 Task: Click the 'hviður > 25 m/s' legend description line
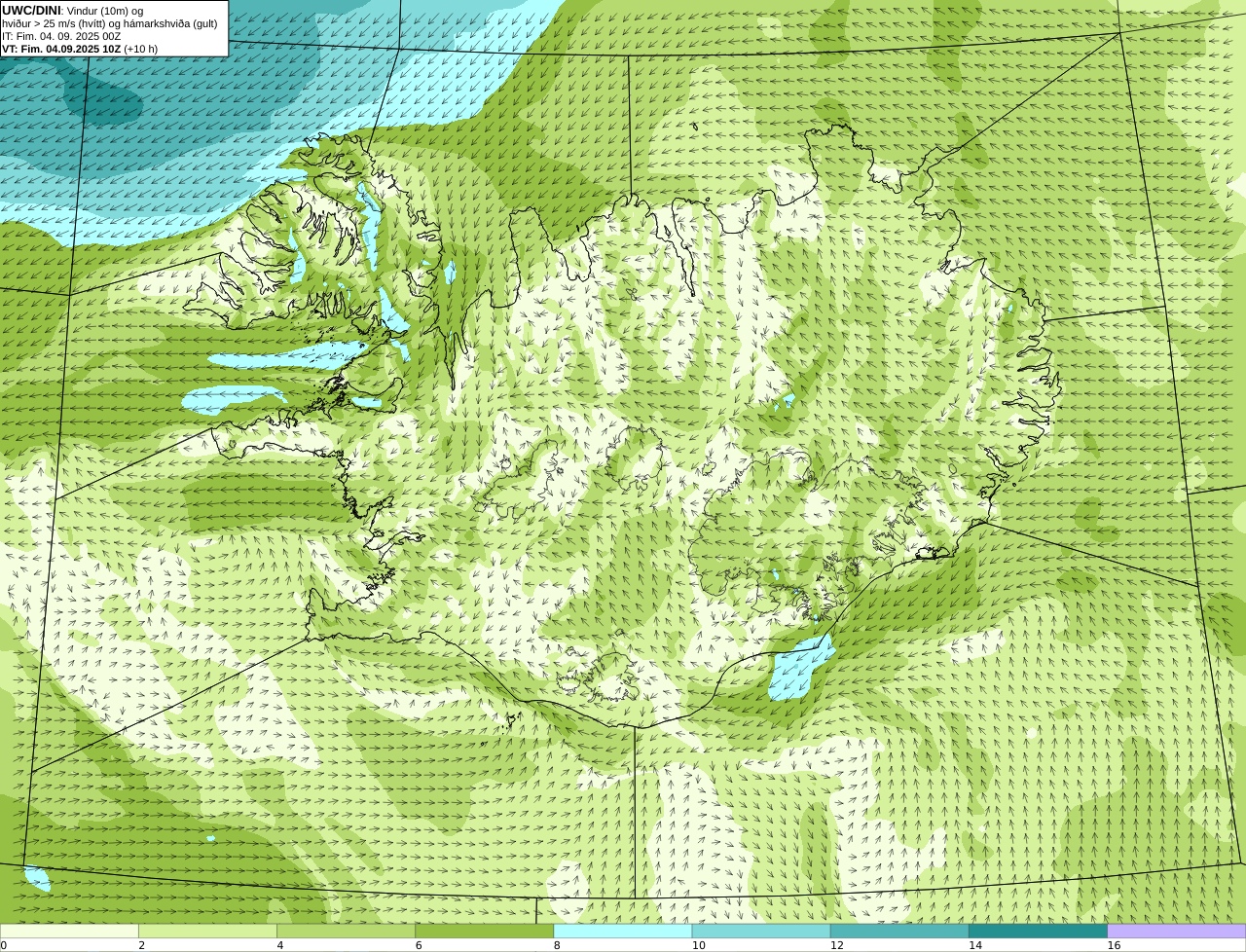110,23
